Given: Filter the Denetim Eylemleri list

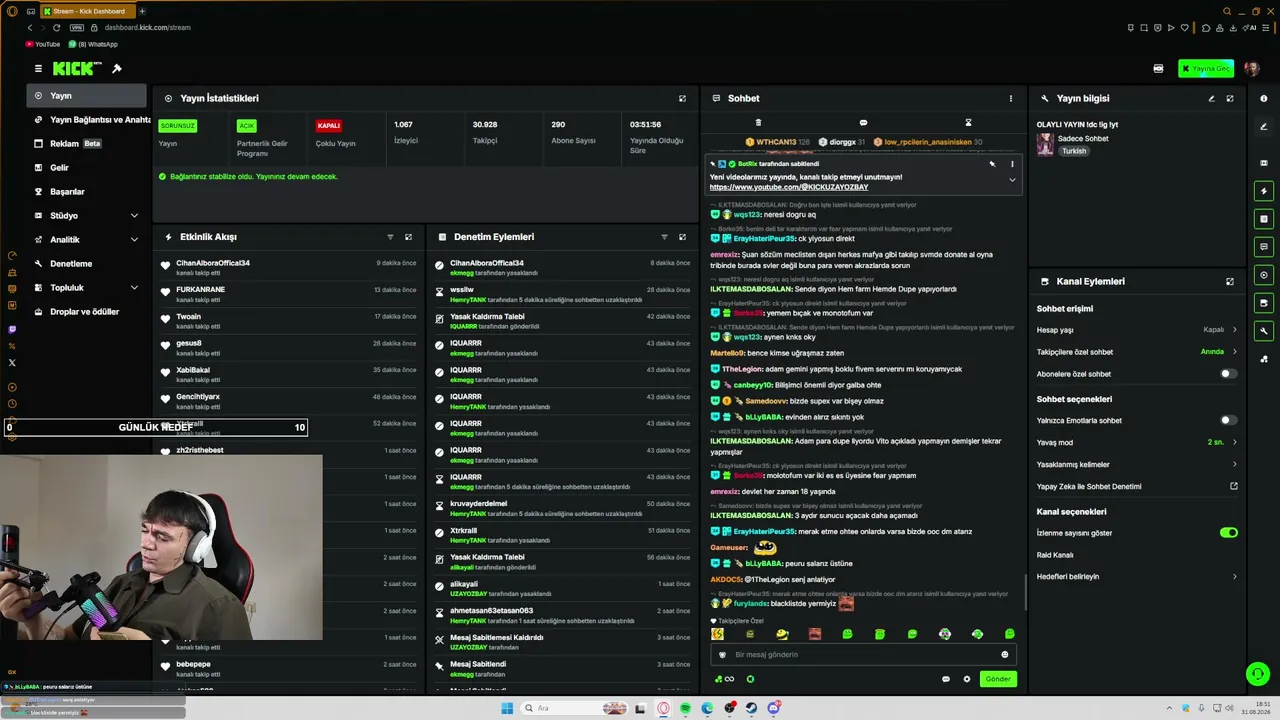Looking at the screenshot, I should click(664, 237).
